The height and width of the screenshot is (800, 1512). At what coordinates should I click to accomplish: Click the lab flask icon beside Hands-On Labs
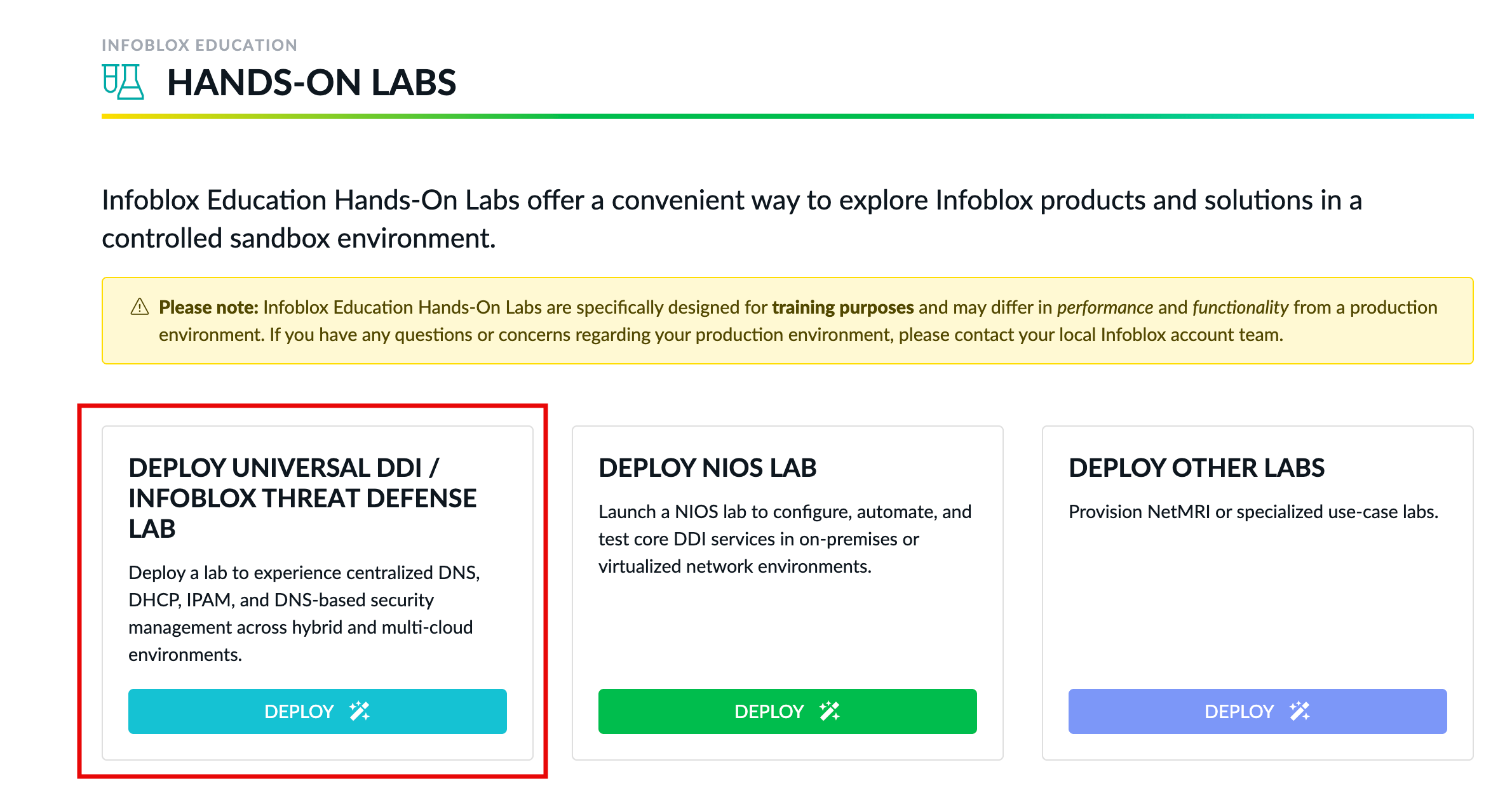[x=123, y=82]
